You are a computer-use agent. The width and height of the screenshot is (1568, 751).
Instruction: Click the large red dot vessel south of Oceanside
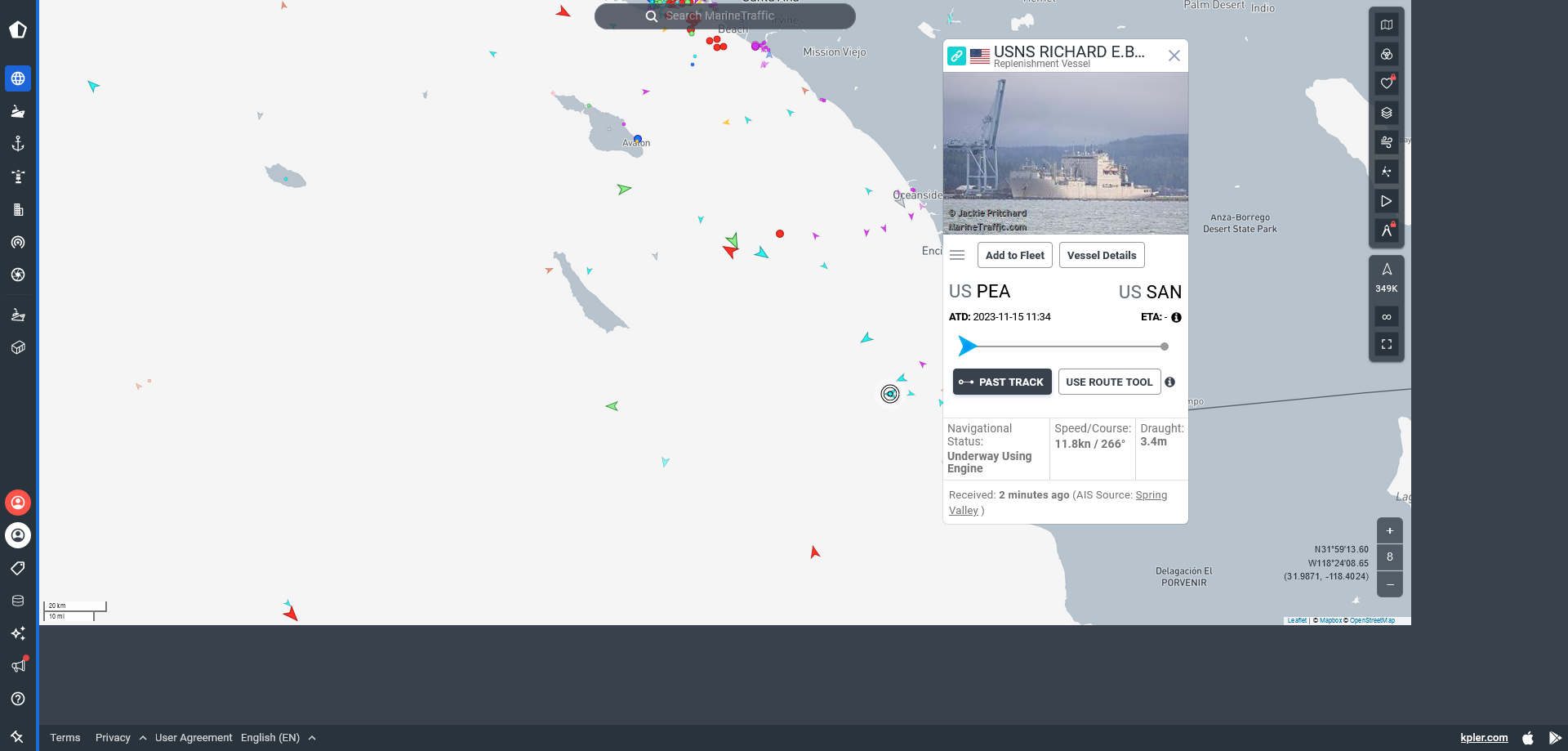pos(780,234)
